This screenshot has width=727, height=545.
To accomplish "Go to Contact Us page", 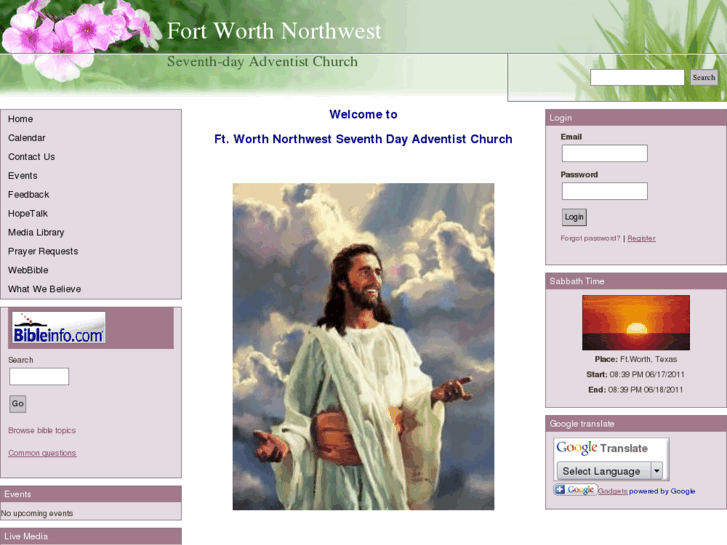I will [x=31, y=157].
